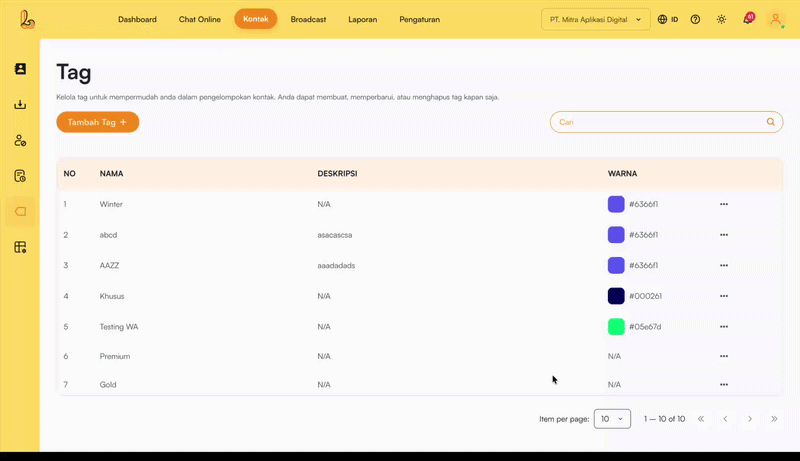Image resolution: width=800 pixels, height=461 pixels.
Task: Open the PT. Mitra Aplikasi Digital dropdown
Action: point(595,19)
